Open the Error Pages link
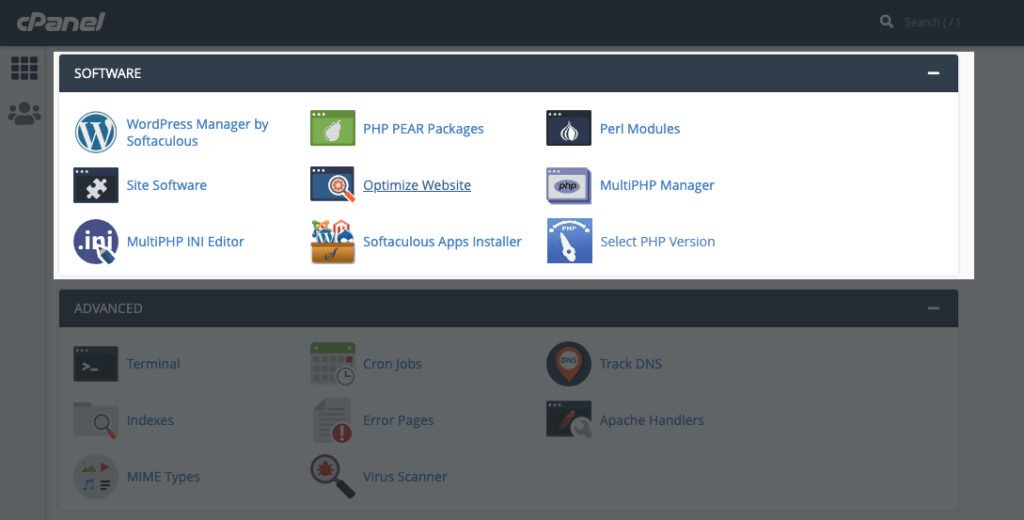The height and width of the screenshot is (520, 1024). tap(398, 421)
